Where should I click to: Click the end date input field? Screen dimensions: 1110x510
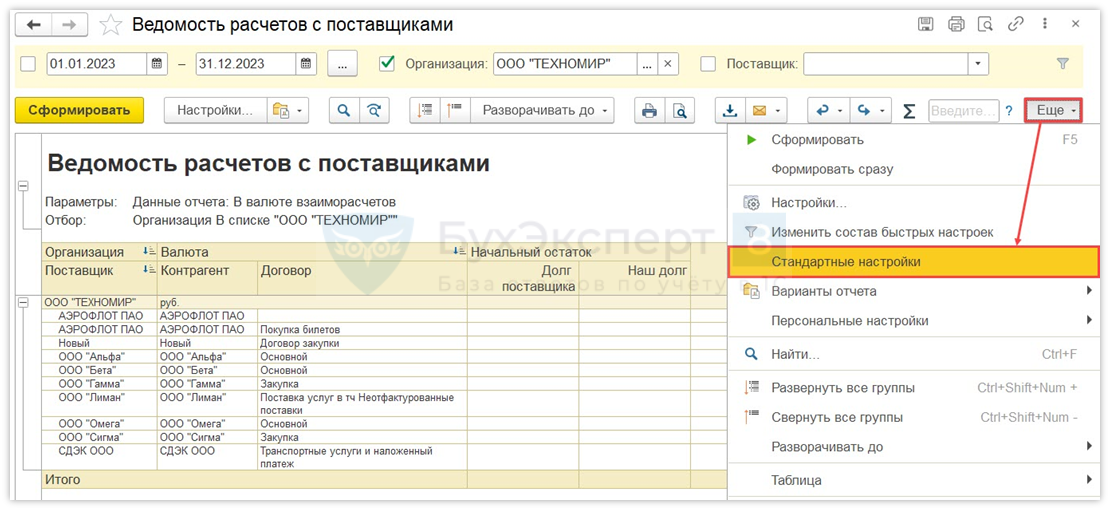245,64
